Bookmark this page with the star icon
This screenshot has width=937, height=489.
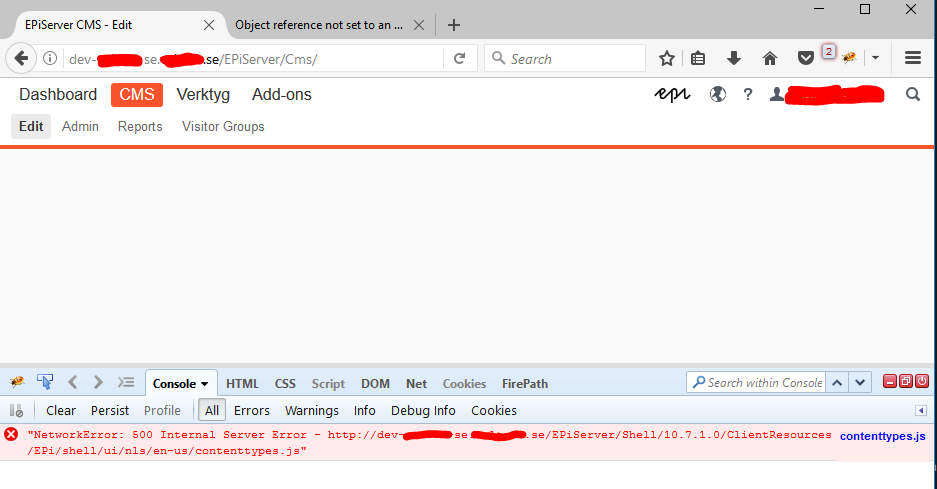click(x=667, y=59)
